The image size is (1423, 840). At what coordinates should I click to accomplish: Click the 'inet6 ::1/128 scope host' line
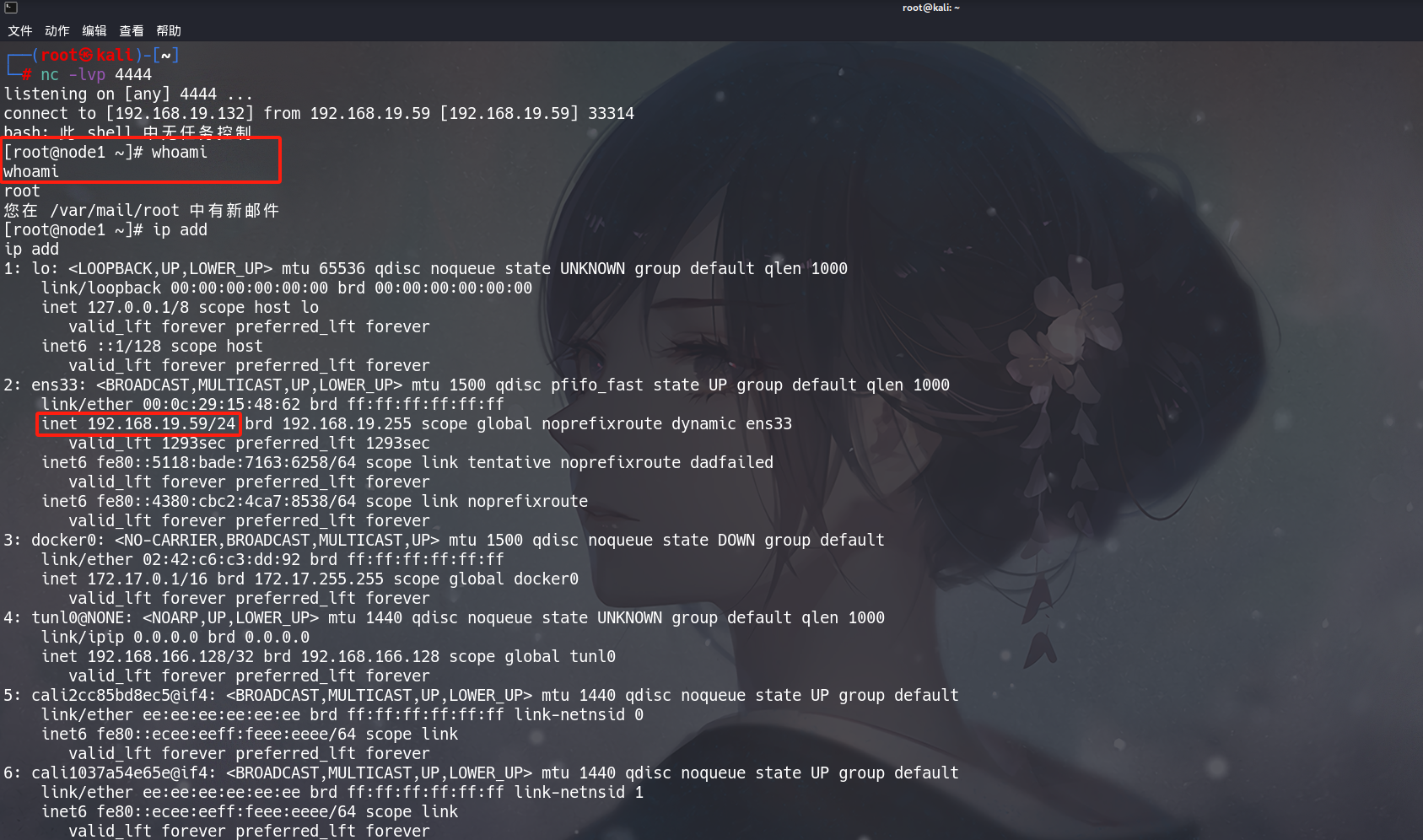pyautogui.click(x=153, y=347)
